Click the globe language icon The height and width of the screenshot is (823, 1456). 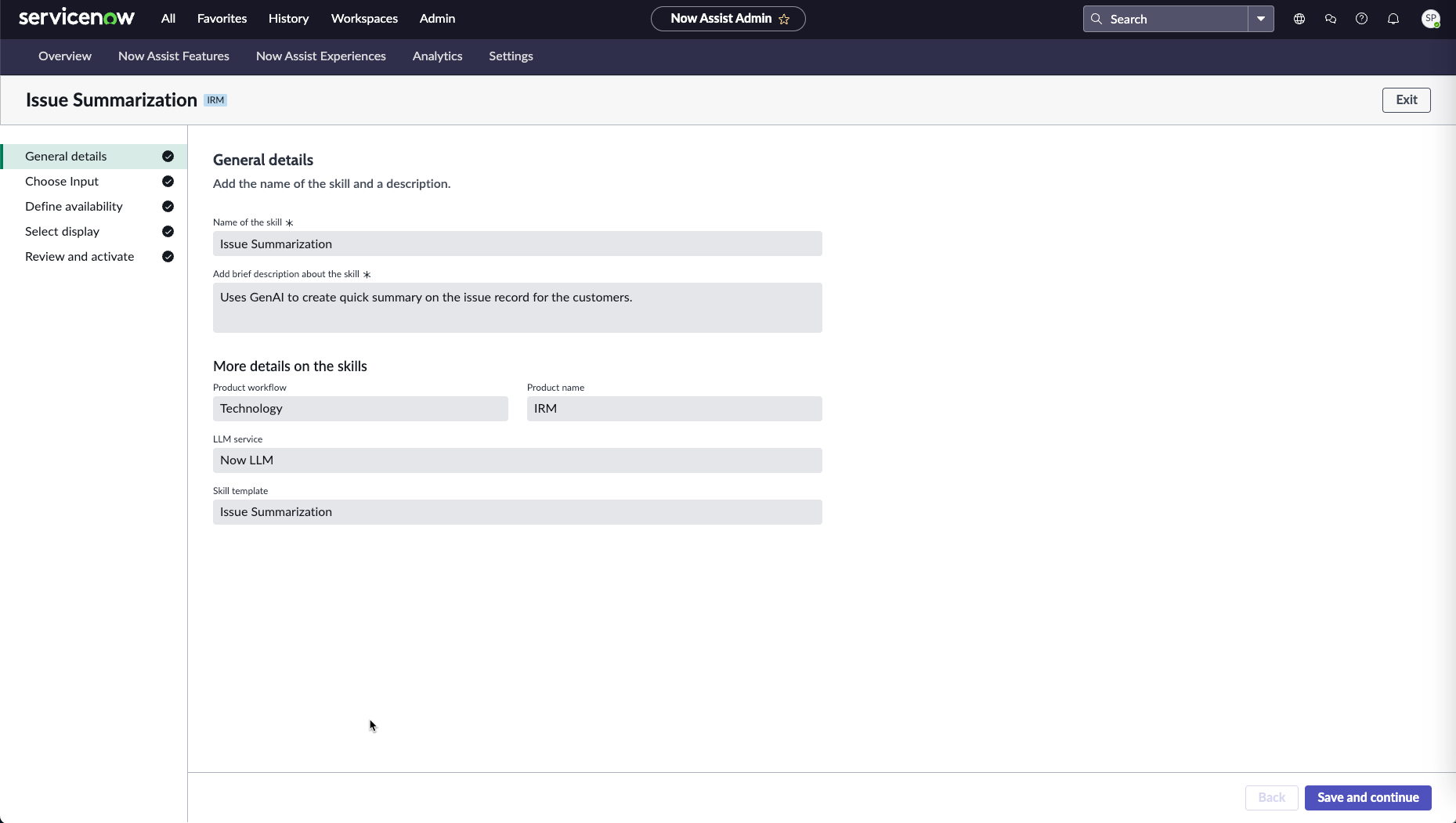tap(1299, 19)
